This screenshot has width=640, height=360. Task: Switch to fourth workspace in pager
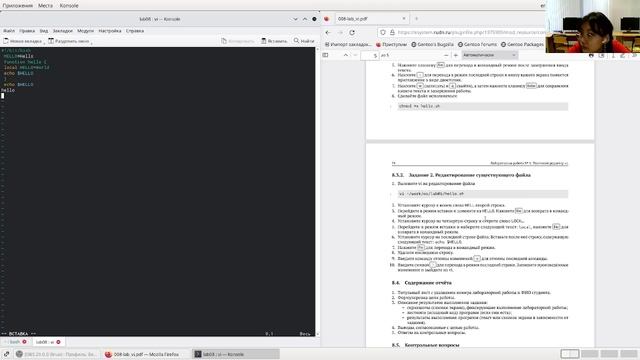click(629, 354)
